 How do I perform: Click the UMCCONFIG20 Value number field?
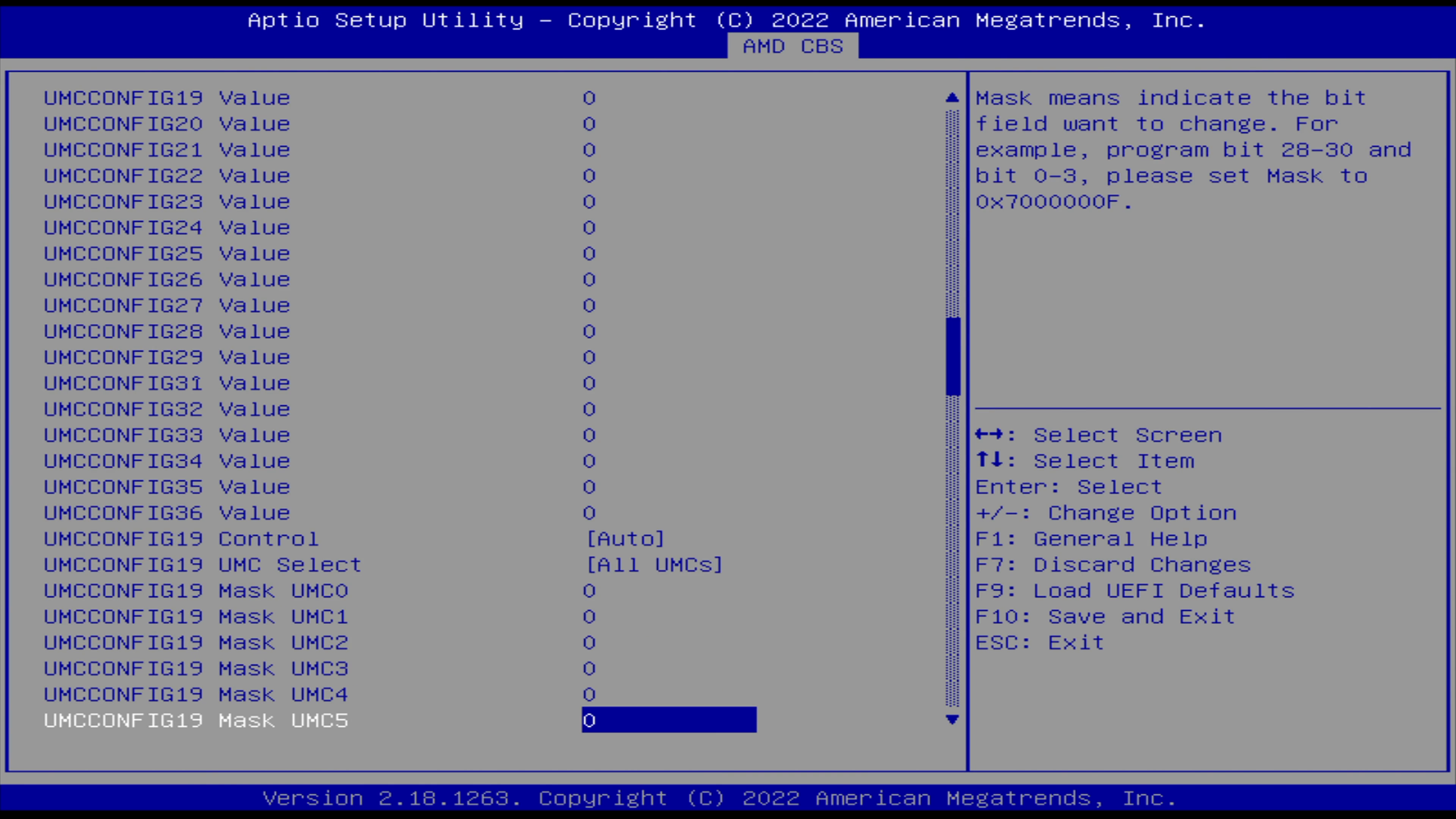(x=589, y=124)
